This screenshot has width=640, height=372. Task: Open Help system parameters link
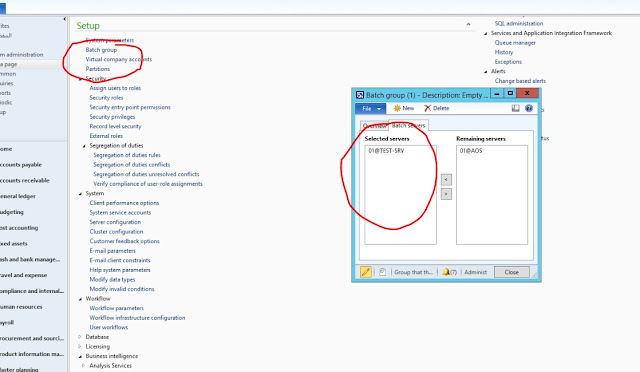coord(120,270)
